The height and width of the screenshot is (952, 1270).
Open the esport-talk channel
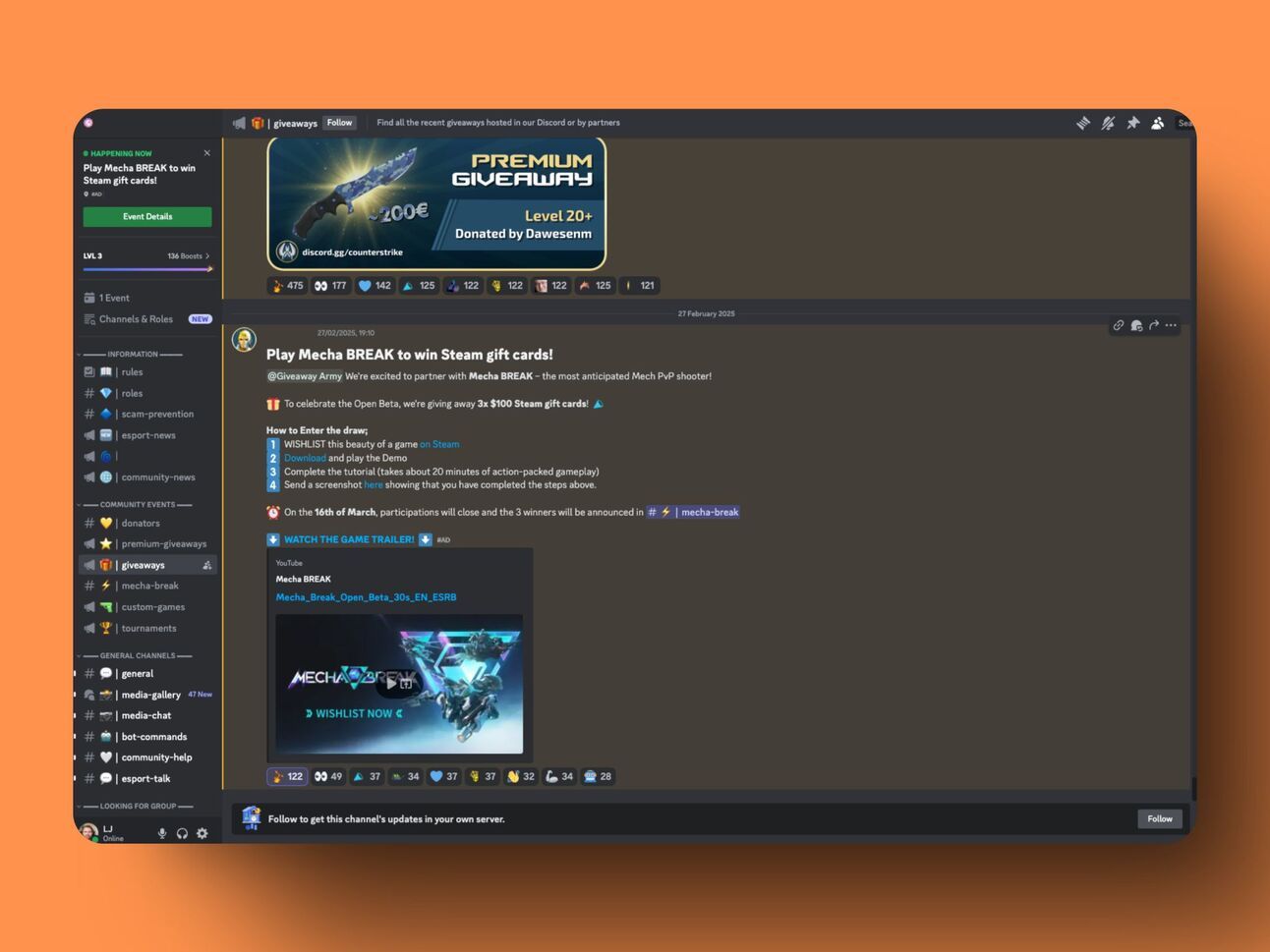click(147, 778)
